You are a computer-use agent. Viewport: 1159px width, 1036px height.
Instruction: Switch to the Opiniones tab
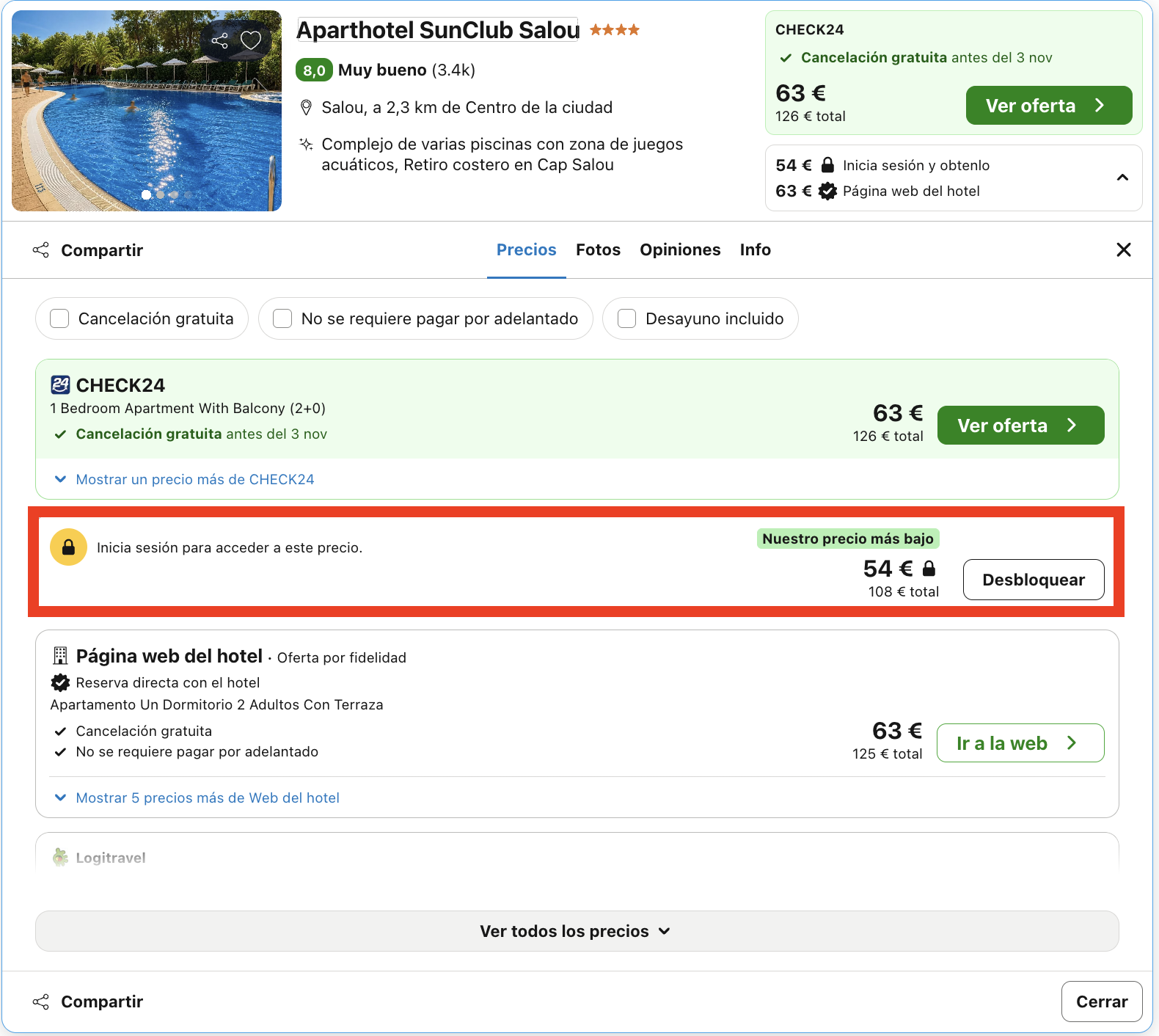pyautogui.click(x=680, y=249)
